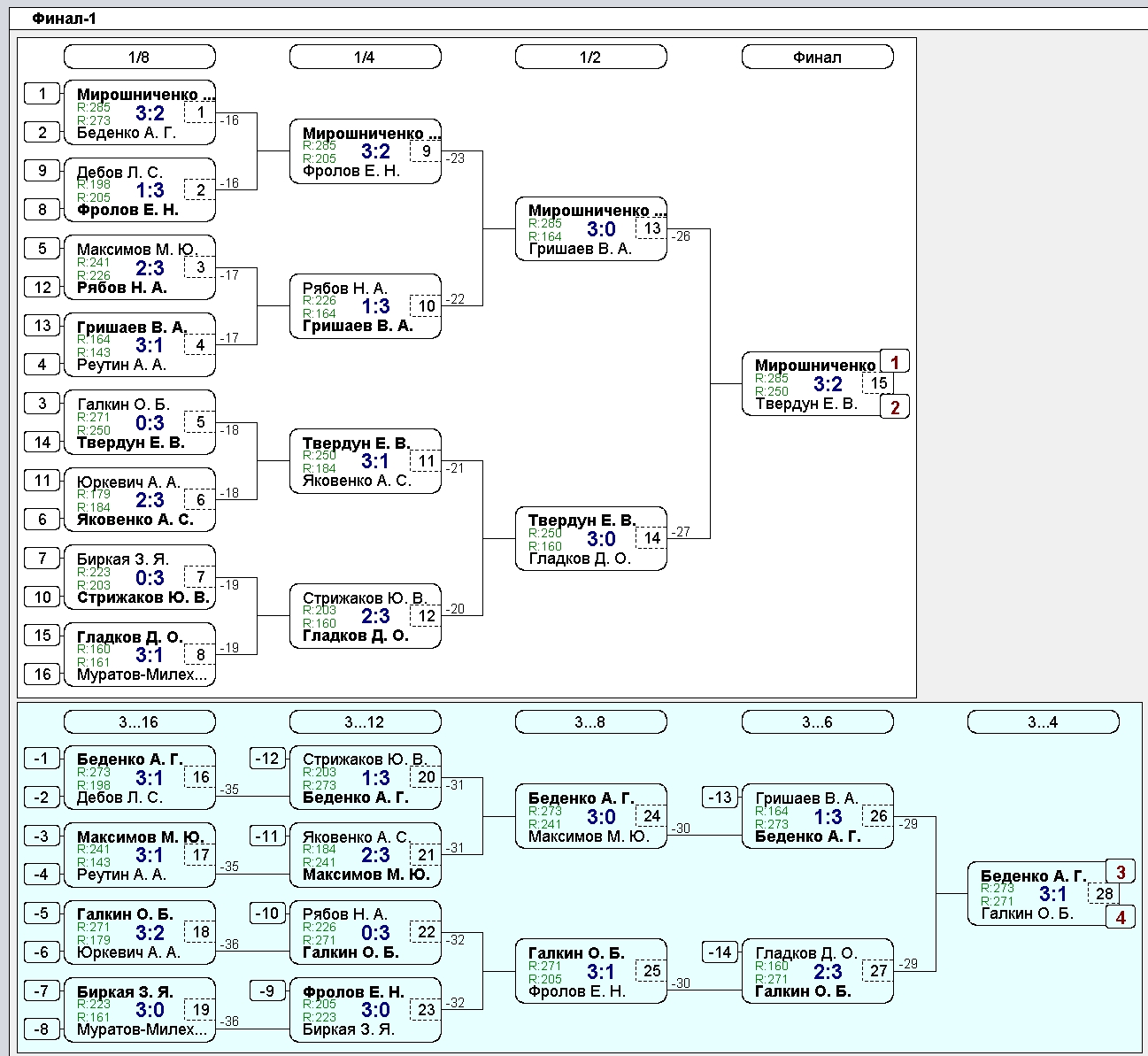The image size is (1148, 1056).
Task: Click red place number 4 beside Галкин О. Б.
Action: pyautogui.click(x=1121, y=917)
